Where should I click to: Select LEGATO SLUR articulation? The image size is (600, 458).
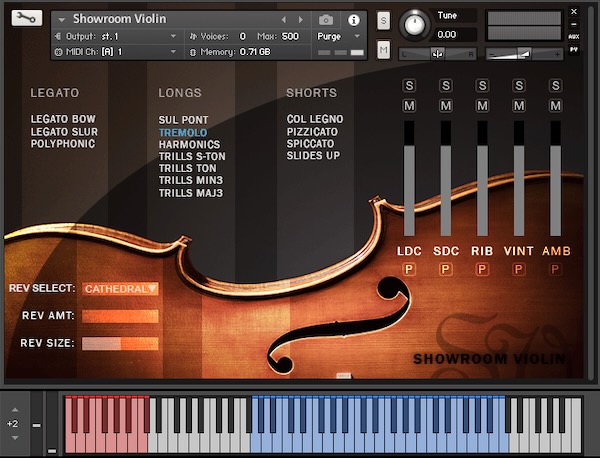(x=64, y=132)
